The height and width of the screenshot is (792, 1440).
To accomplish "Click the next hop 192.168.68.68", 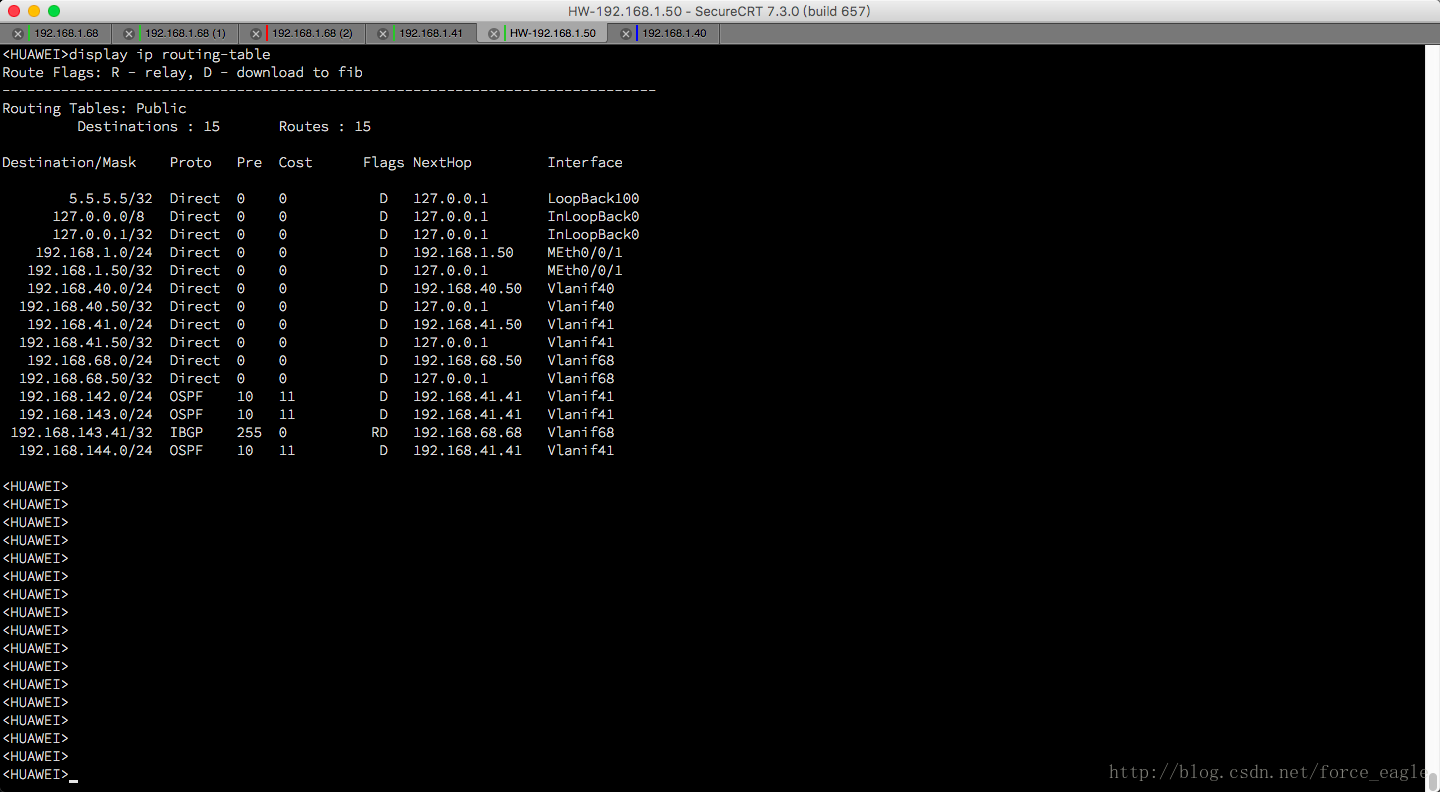I will click(467, 432).
